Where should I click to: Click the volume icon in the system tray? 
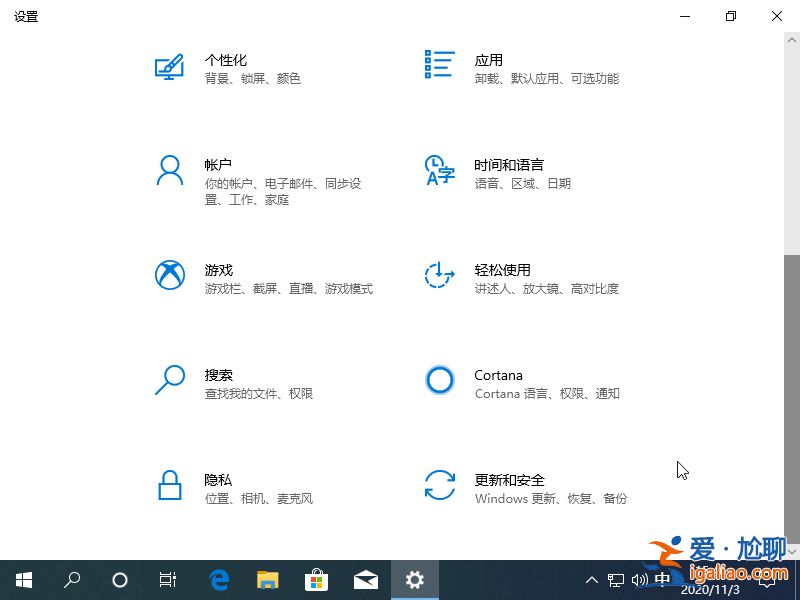pyautogui.click(x=640, y=580)
